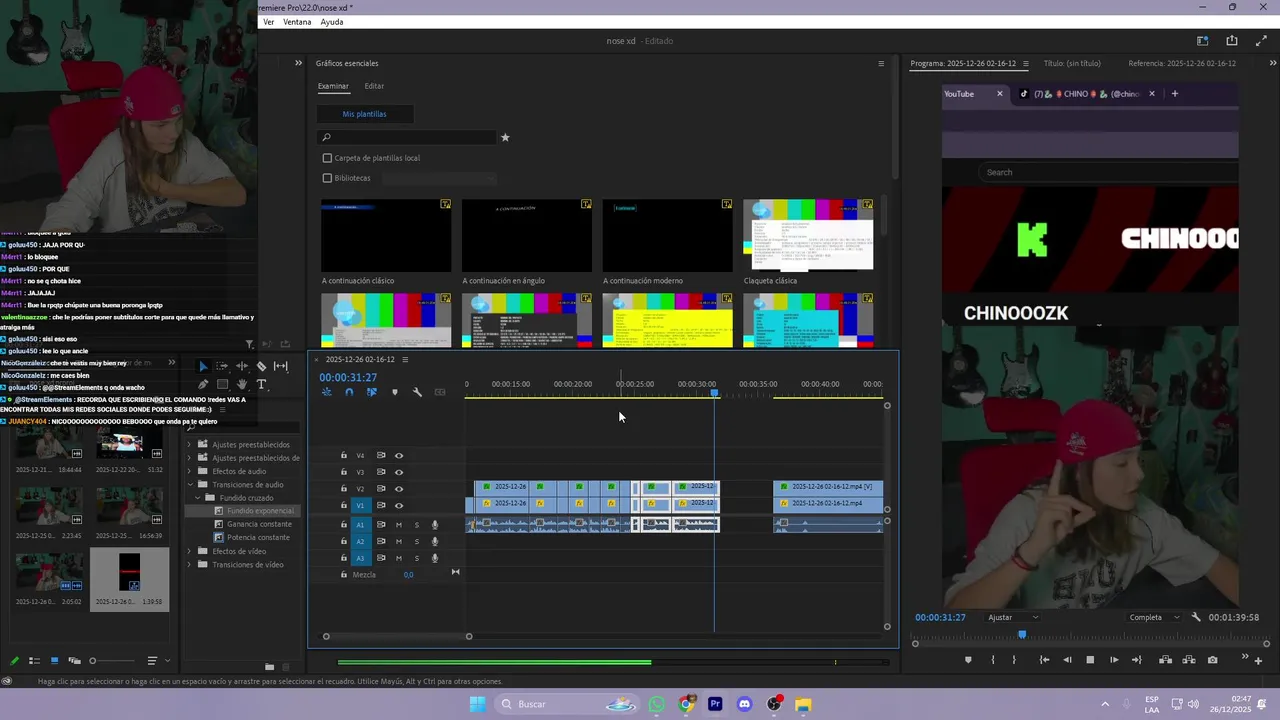Toggle linked selection in timeline

point(372,392)
